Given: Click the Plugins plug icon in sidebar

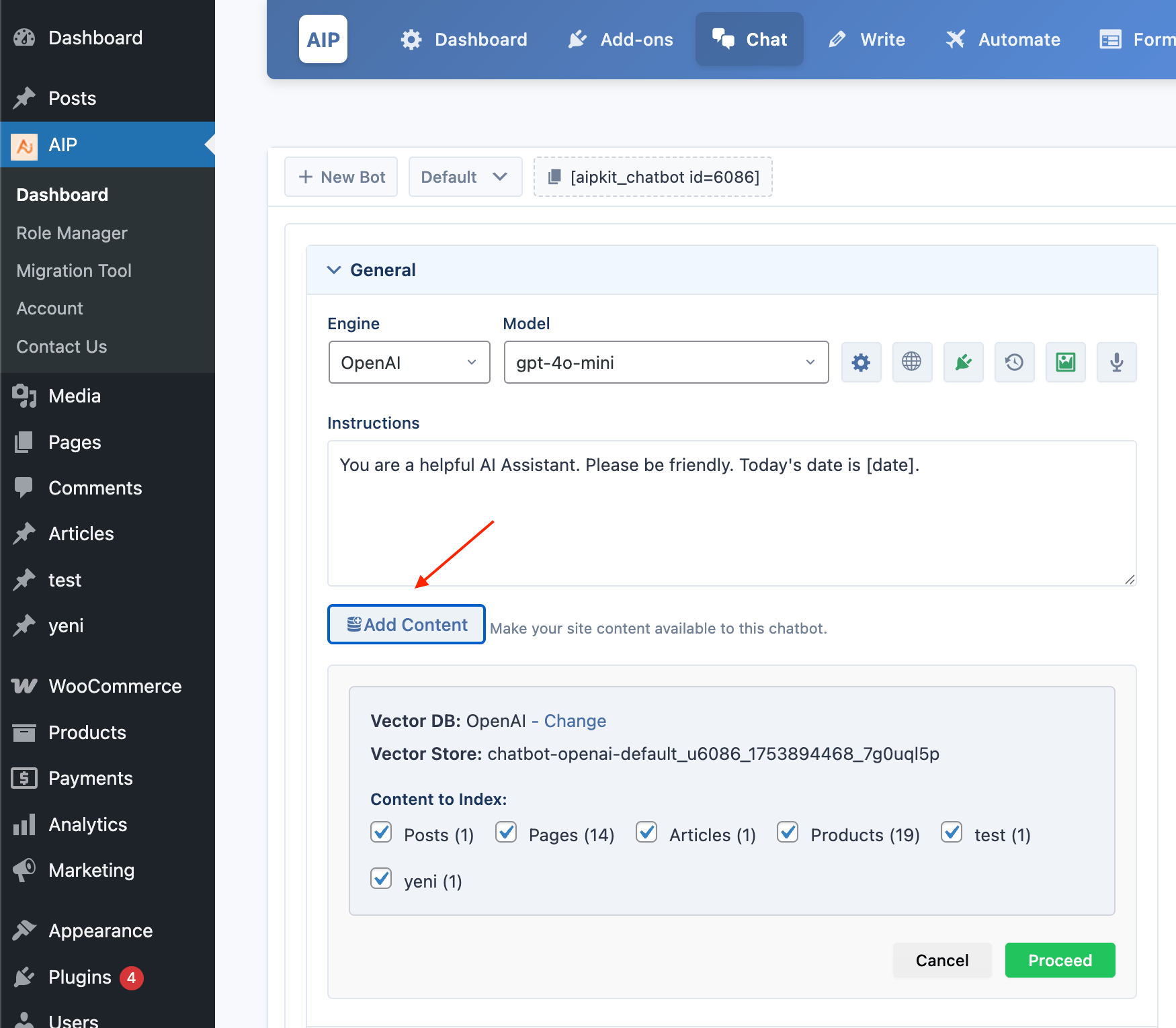Looking at the screenshot, I should pyautogui.click(x=24, y=977).
